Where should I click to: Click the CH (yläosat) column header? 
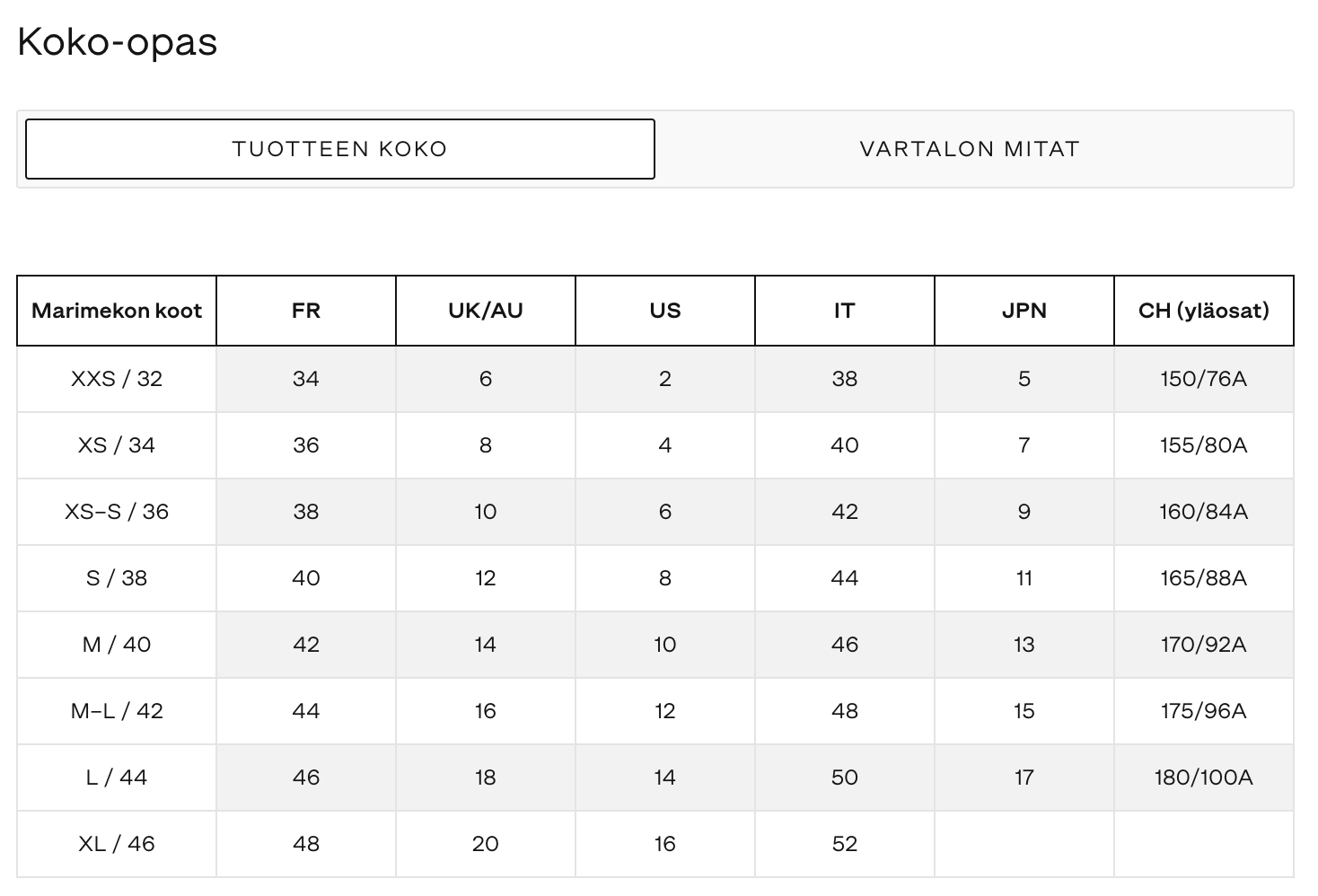tap(1204, 311)
